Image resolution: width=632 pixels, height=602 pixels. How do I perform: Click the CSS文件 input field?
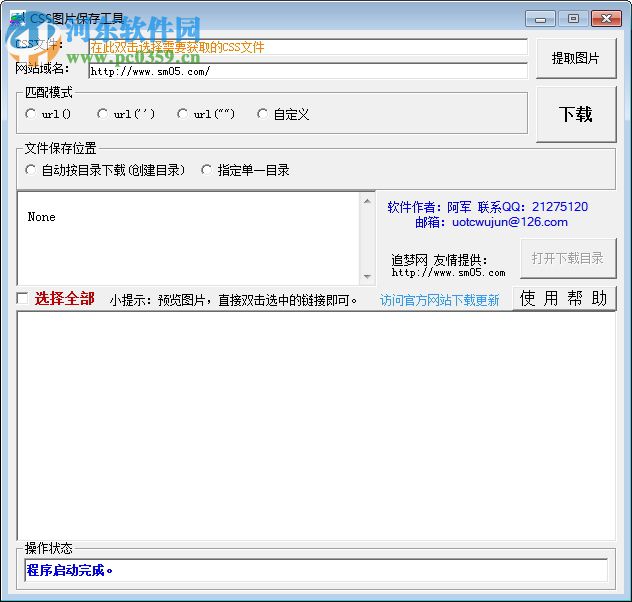[308, 47]
